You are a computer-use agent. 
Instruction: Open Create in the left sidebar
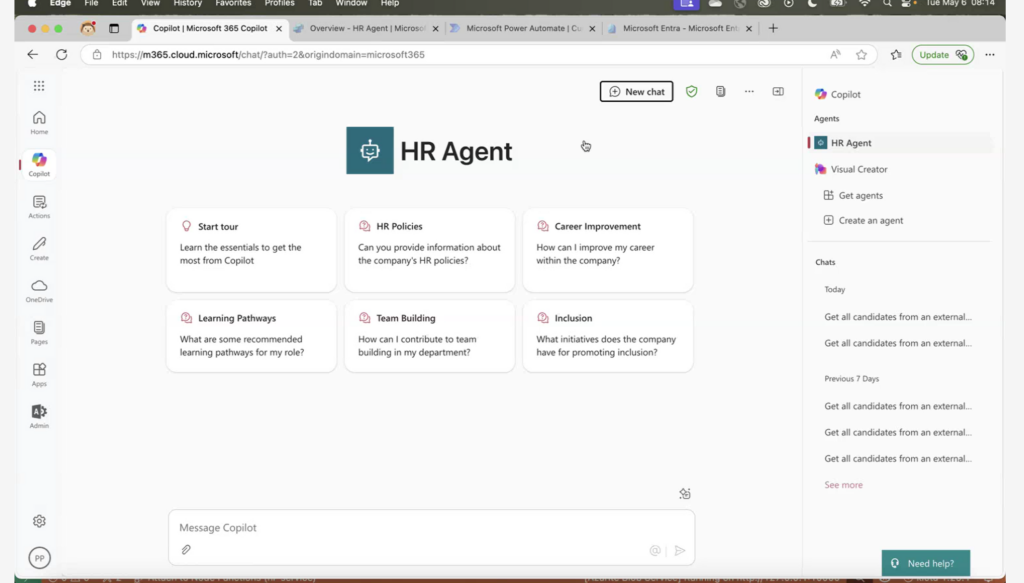39,248
